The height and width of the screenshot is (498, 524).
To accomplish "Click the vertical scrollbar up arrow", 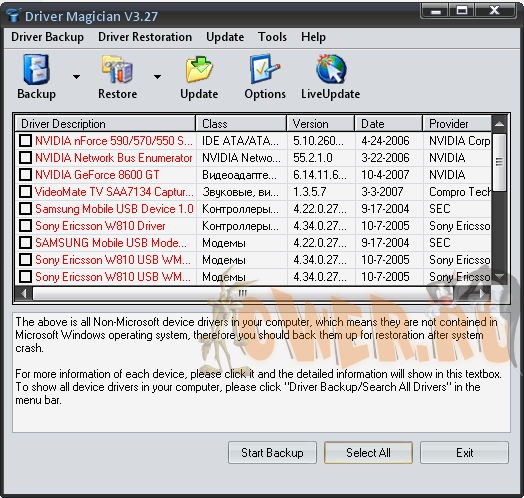I will pos(500,124).
